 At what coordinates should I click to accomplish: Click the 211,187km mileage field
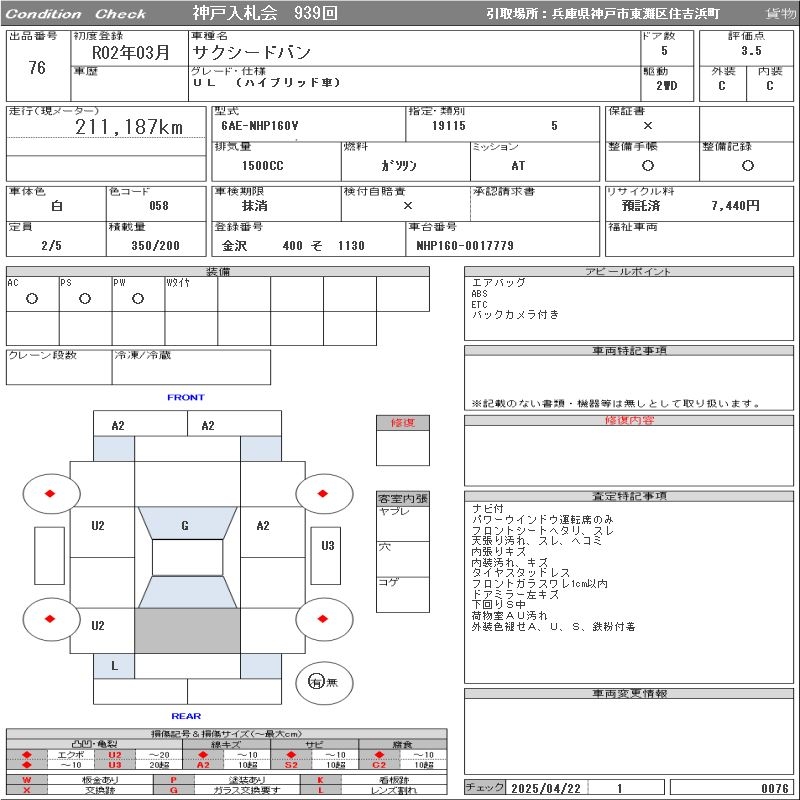(x=129, y=127)
